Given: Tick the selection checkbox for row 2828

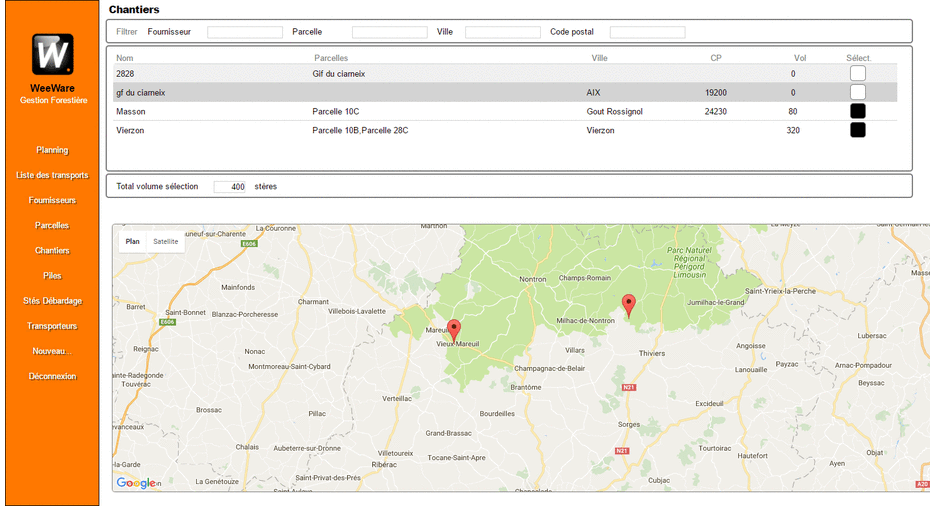Looking at the screenshot, I should (x=857, y=73).
